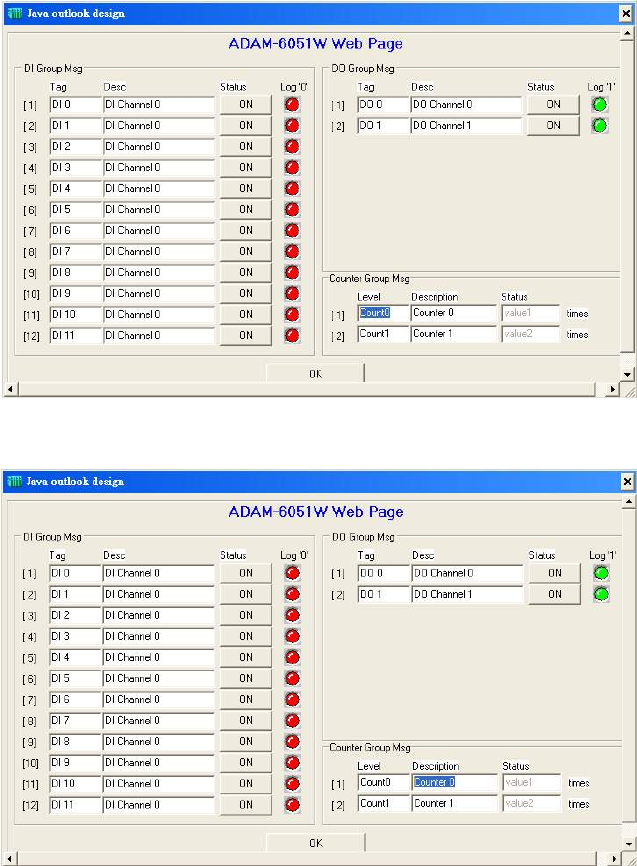This screenshot has height=866, width=637.
Task: Click the DO 1 tag field in lower window
Action: 384,594
